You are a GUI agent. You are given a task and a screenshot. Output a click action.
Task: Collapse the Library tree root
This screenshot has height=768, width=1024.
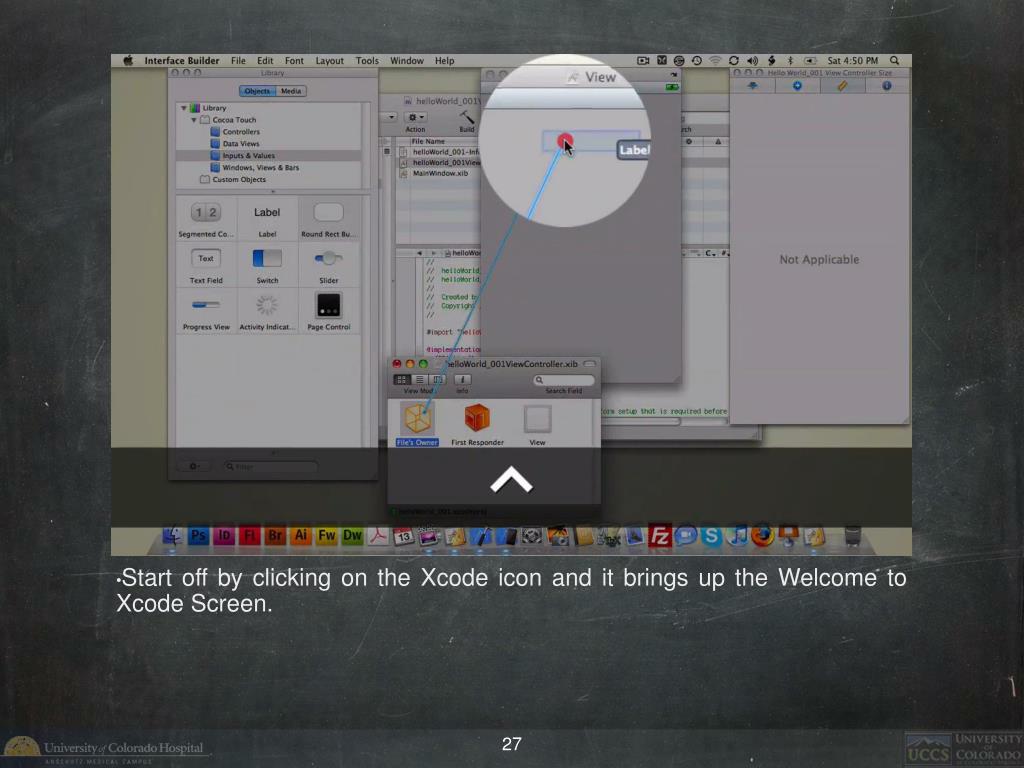pyautogui.click(x=184, y=108)
